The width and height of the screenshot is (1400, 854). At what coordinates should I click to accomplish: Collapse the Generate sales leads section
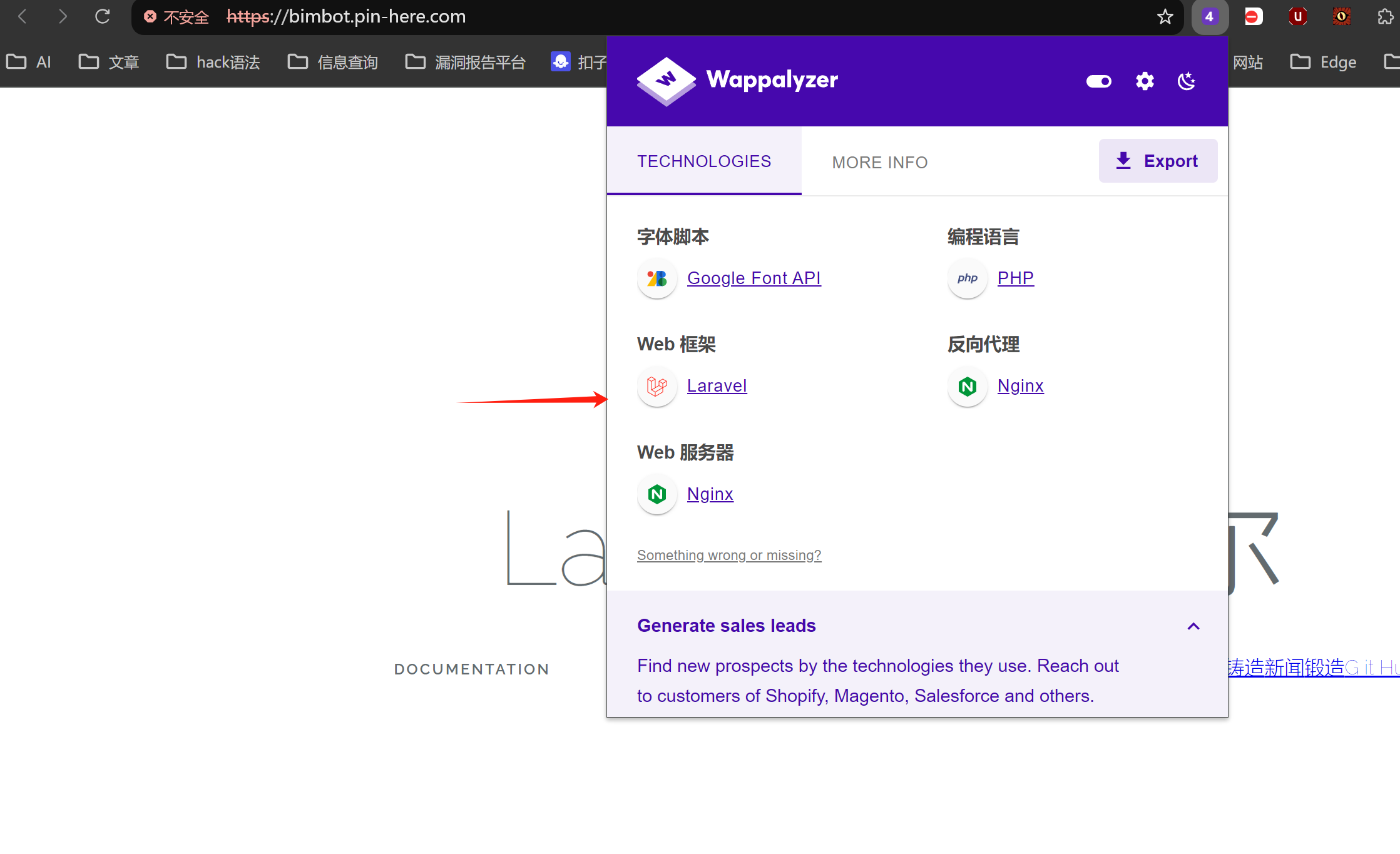(1193, 626)
